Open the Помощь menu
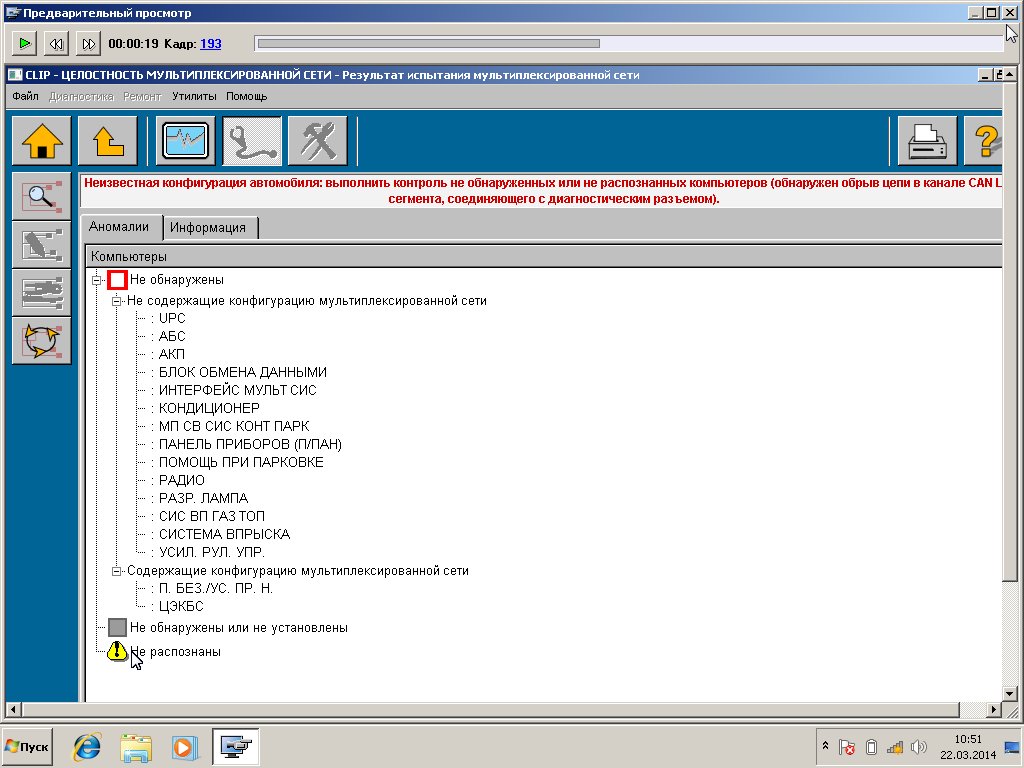 [246, 96]
